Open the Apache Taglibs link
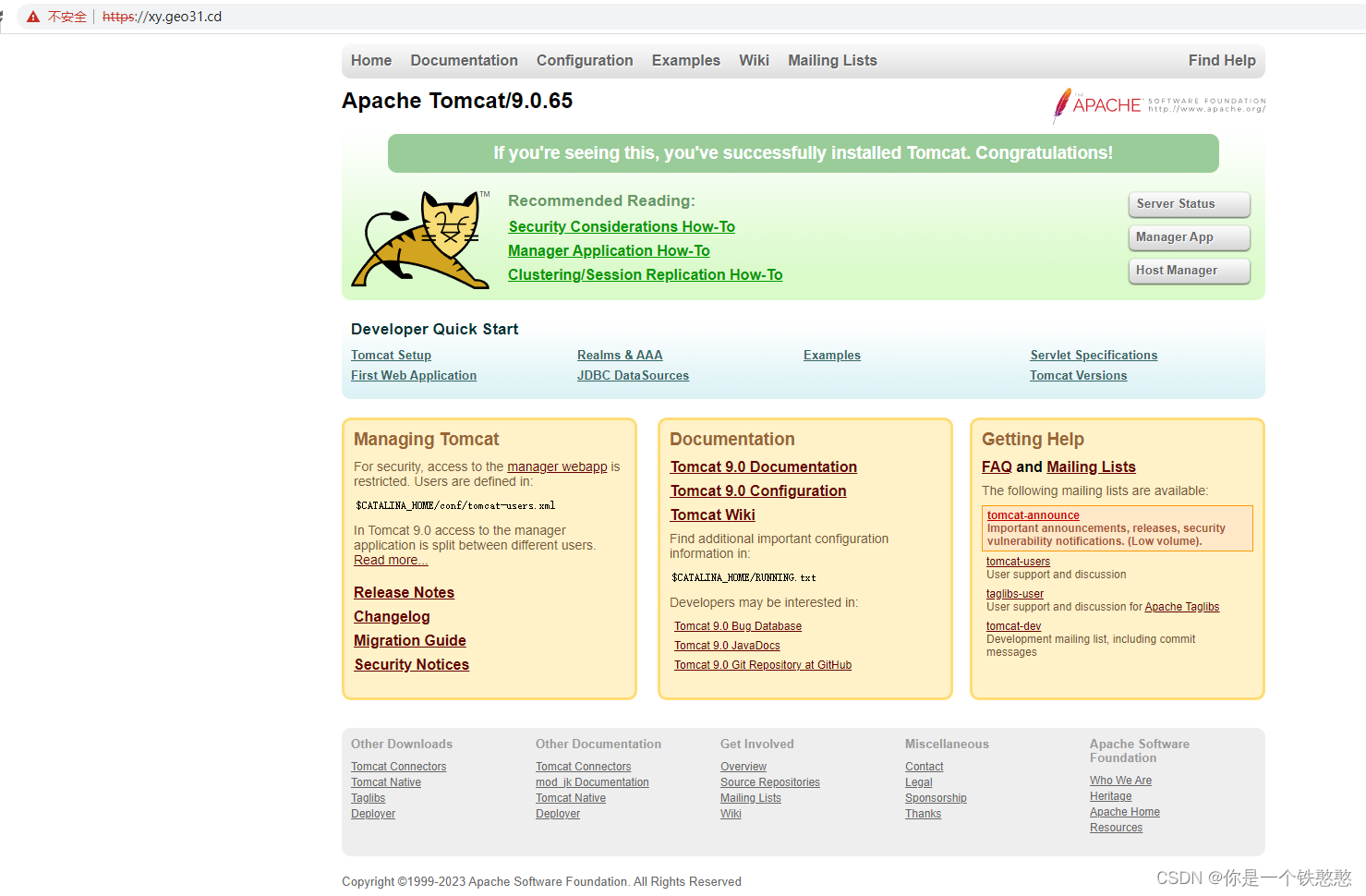The width and height of the screenshot is (1366, 896). click(1181, 607)
